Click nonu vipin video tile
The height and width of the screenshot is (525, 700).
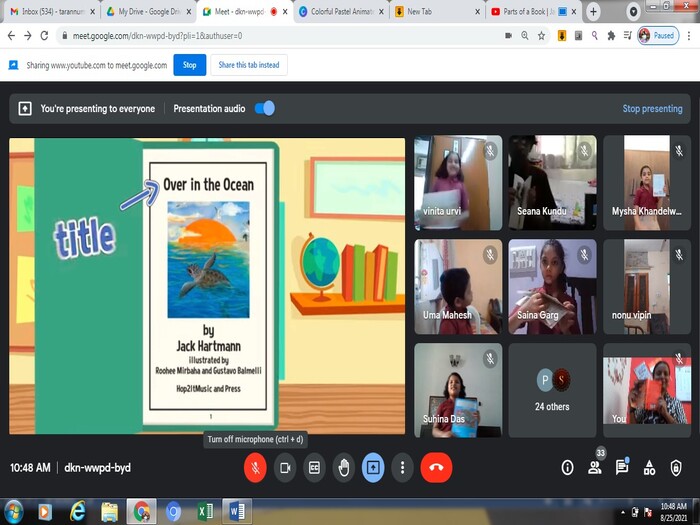coord(647,287)
